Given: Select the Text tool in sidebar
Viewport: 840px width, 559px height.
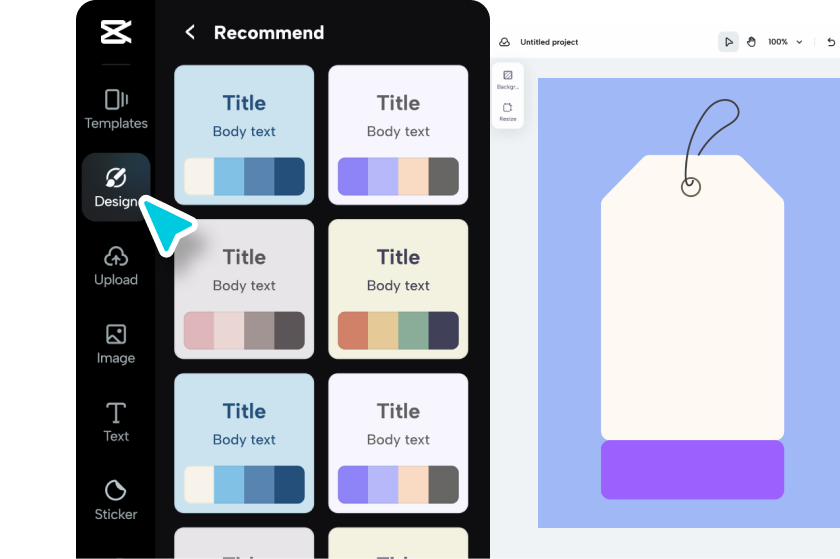Looking at the screenshot, I should pos(116,422).
